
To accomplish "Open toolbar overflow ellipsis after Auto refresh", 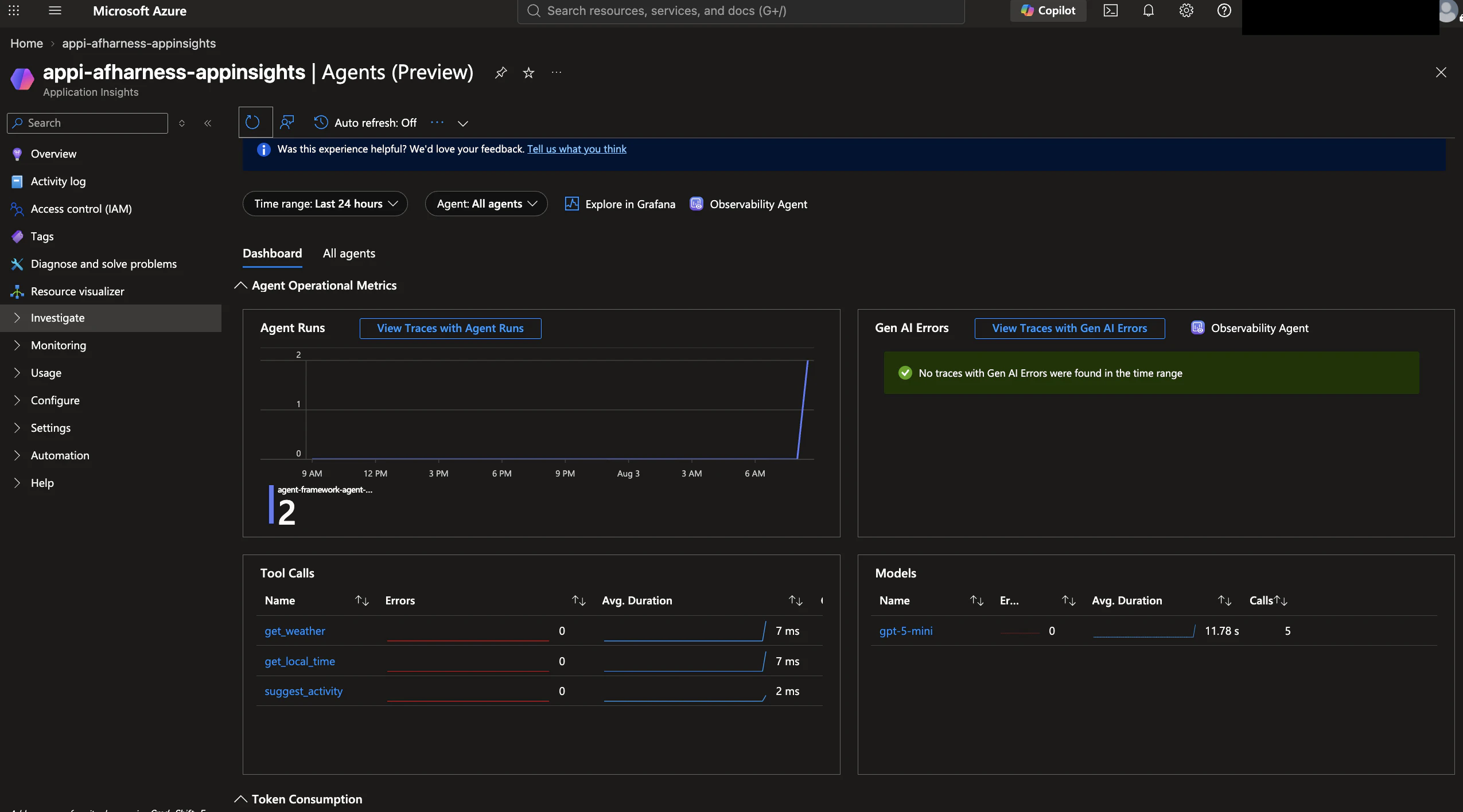I will (437, 123).
